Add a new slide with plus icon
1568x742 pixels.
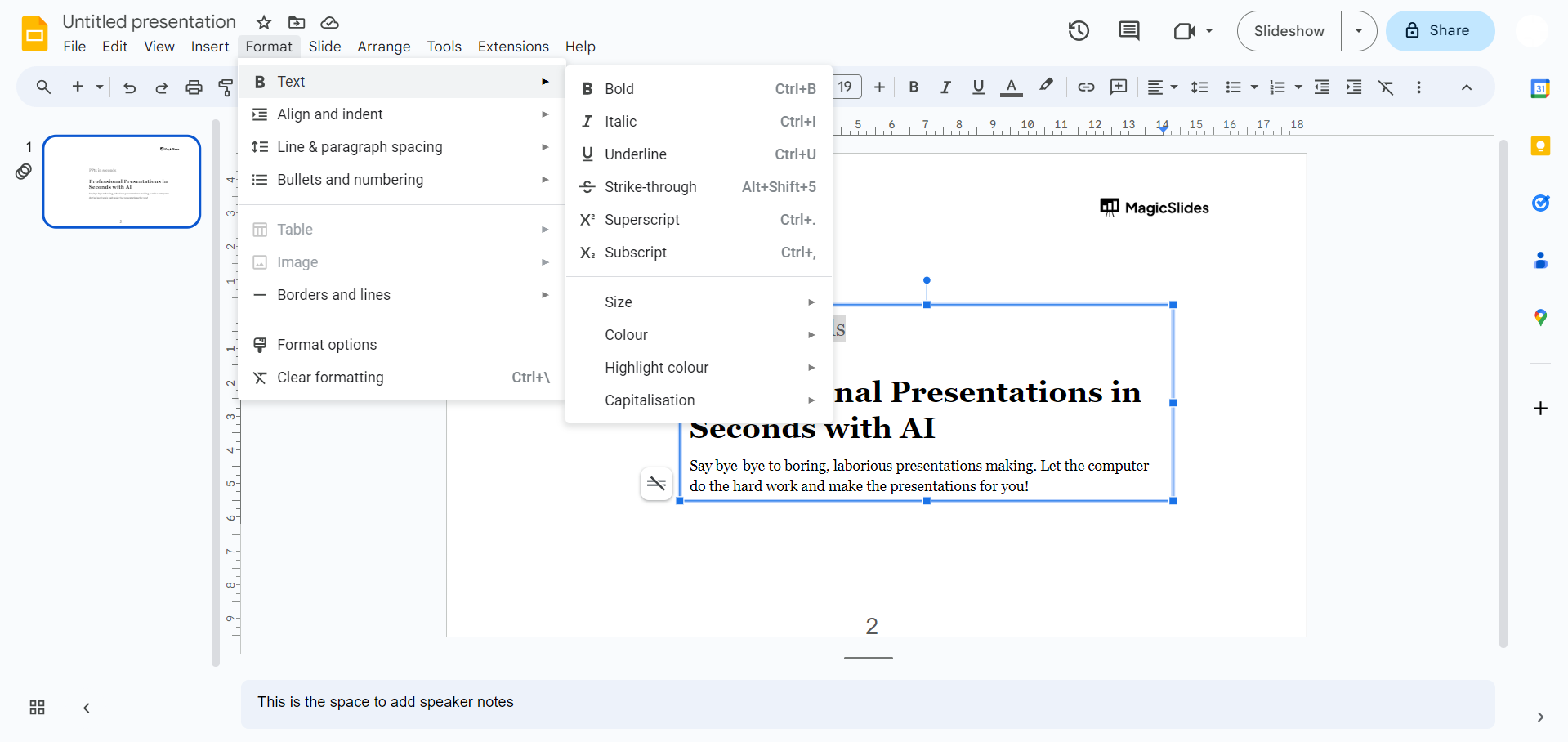tap(78, 87)
